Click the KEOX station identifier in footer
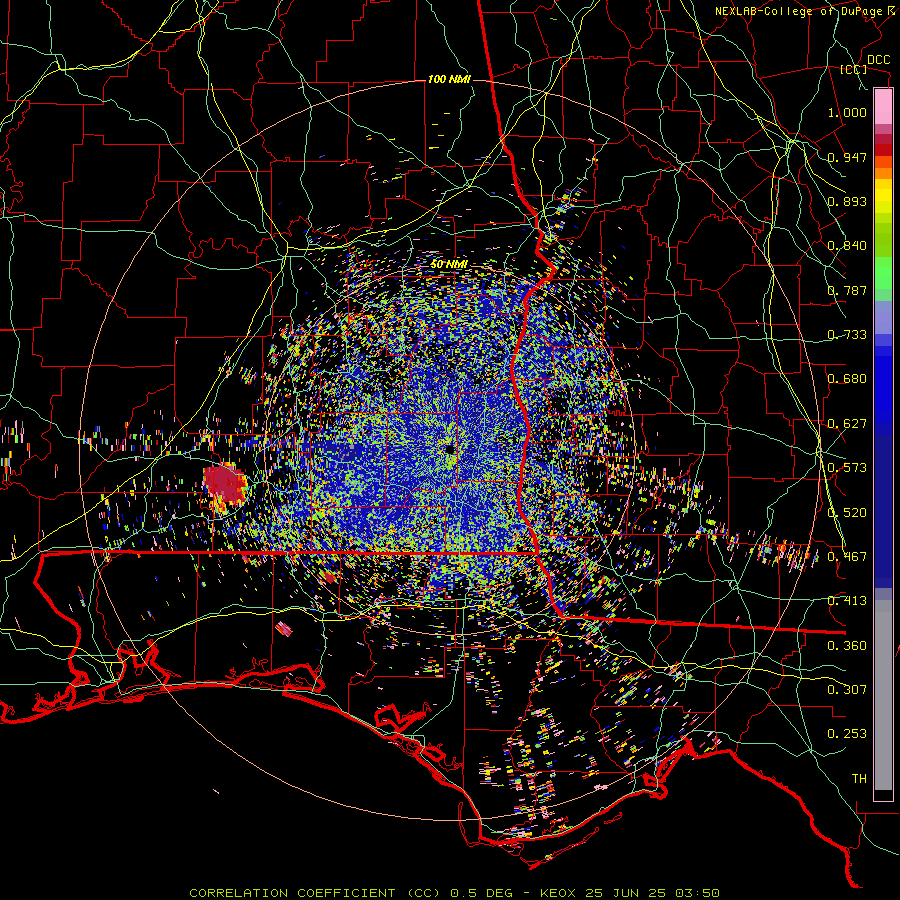The image size is (900, 900). (557, 893)
